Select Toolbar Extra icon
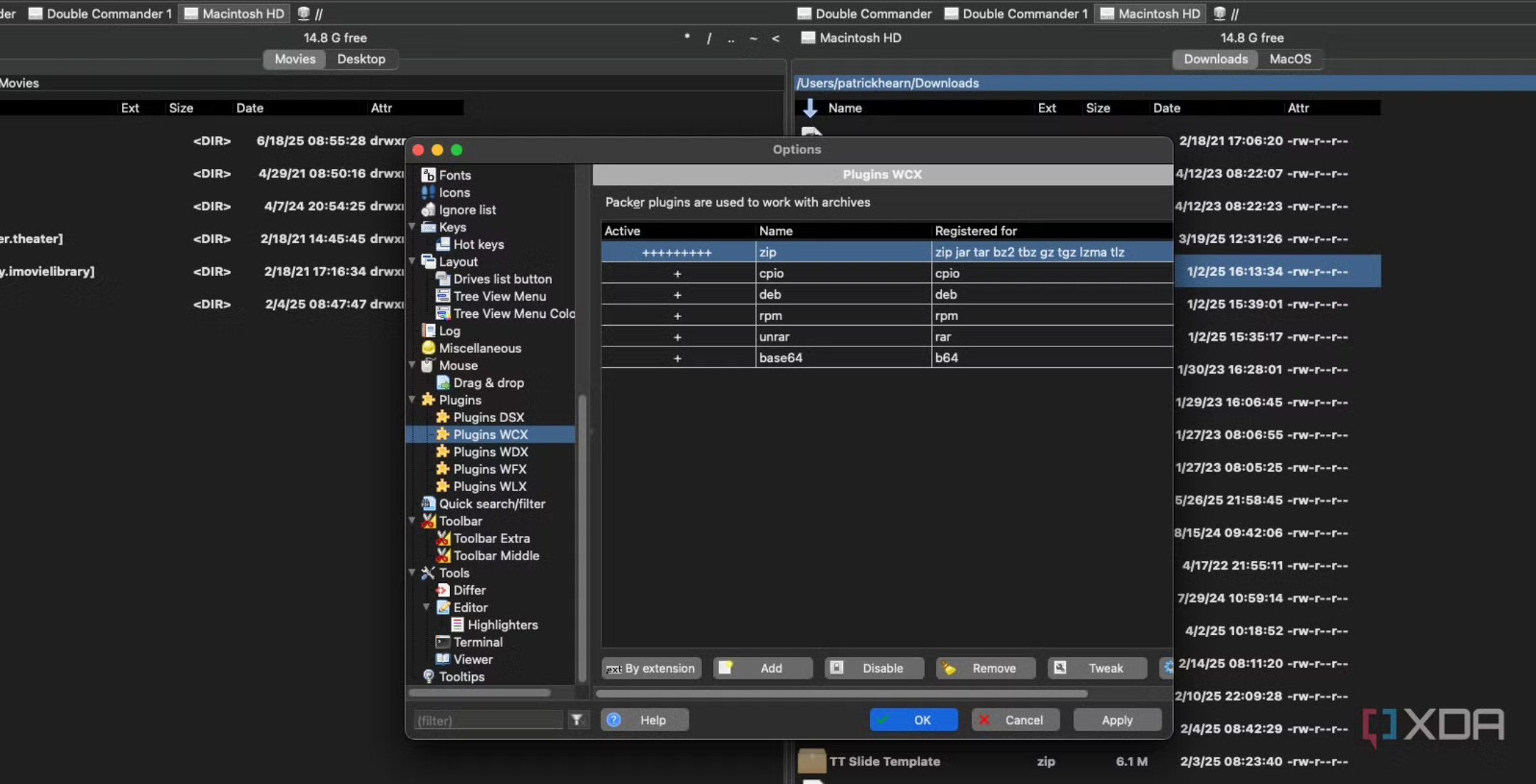Image resolution: width=1536 pixels, height=784 pixels. (x=443, y=538)
